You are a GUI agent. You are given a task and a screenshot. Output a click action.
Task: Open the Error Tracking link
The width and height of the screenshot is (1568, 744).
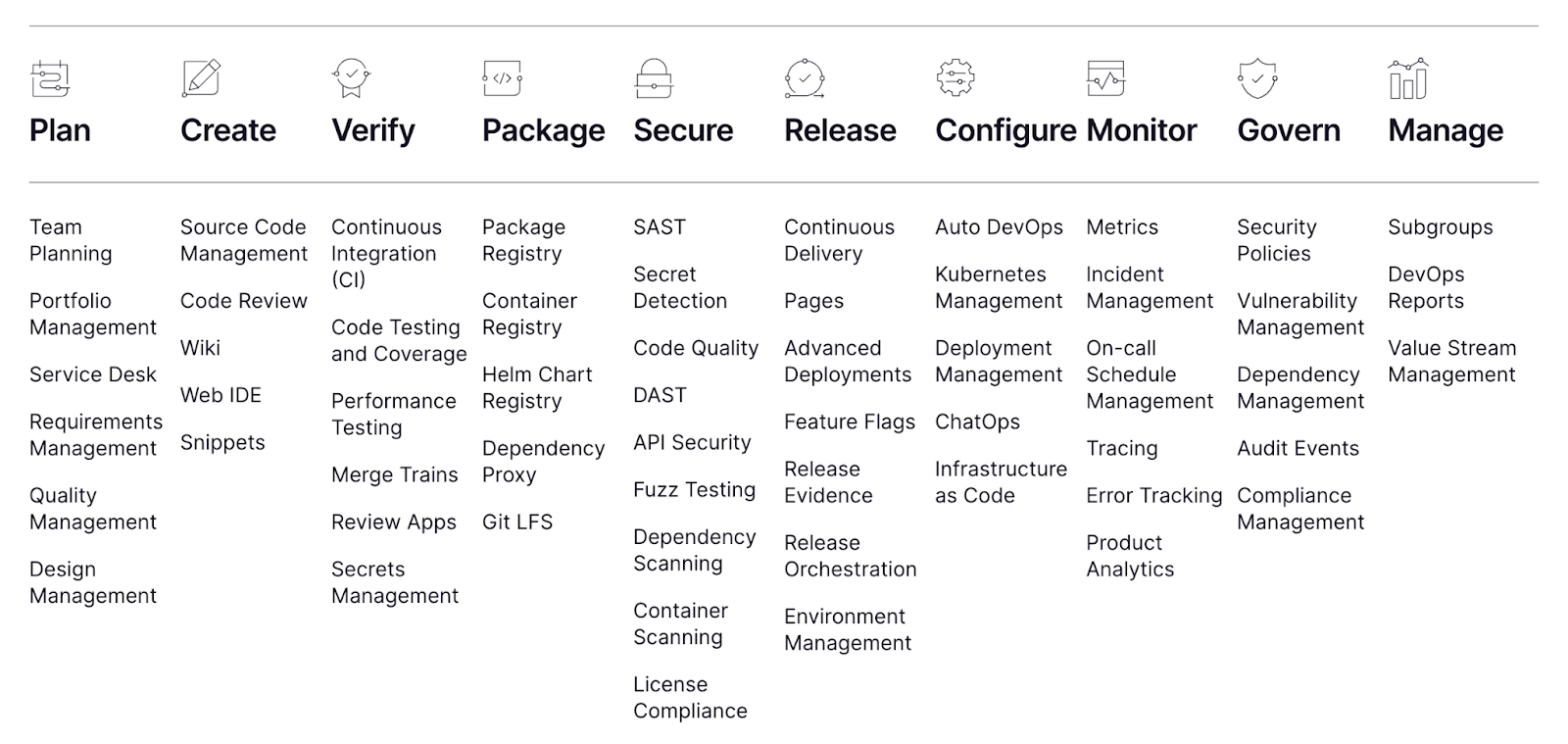pyautogui.click(x=1153, y=495)
